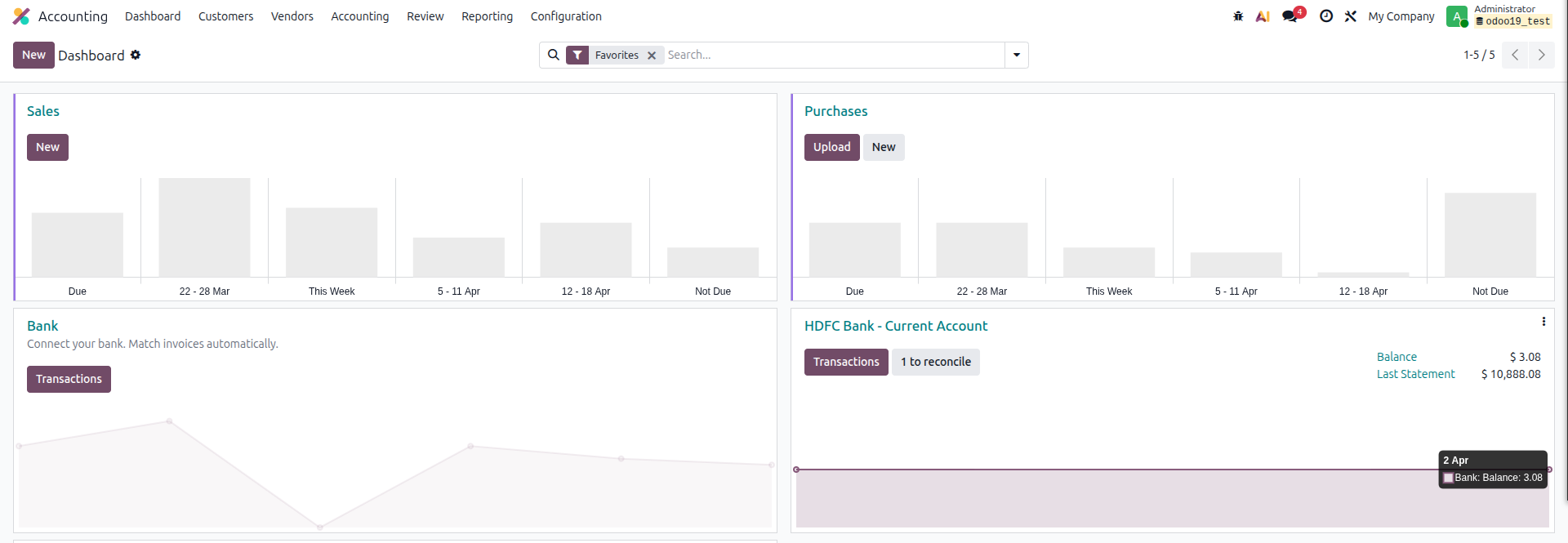
Task: Go to previous page arrow
Action: 1515,55
